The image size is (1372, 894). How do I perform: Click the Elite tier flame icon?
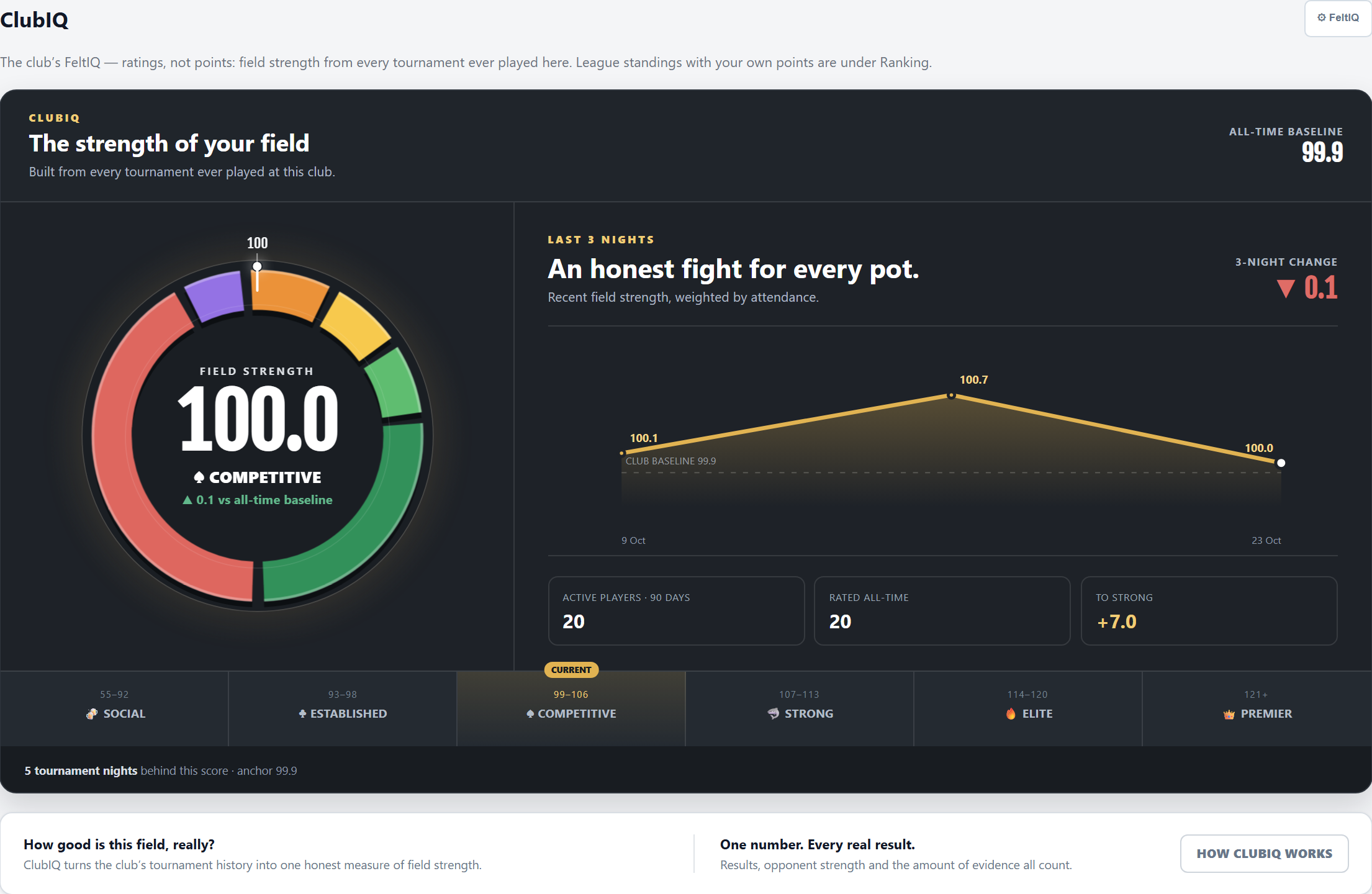coord(1011,714)
